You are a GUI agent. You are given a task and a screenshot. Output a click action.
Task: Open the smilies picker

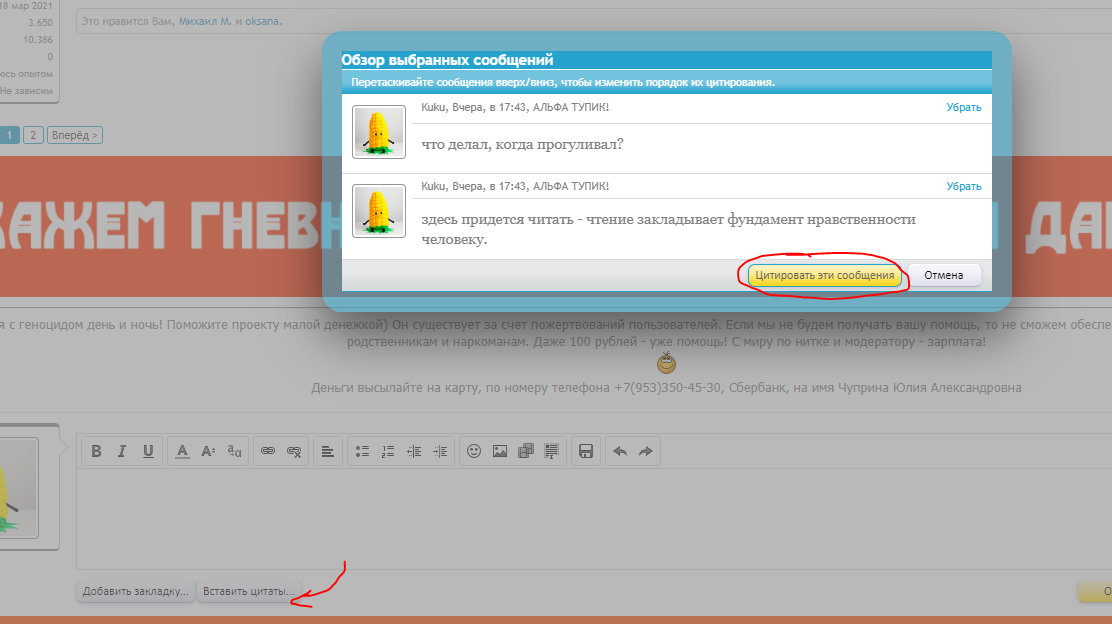(474, 451)
